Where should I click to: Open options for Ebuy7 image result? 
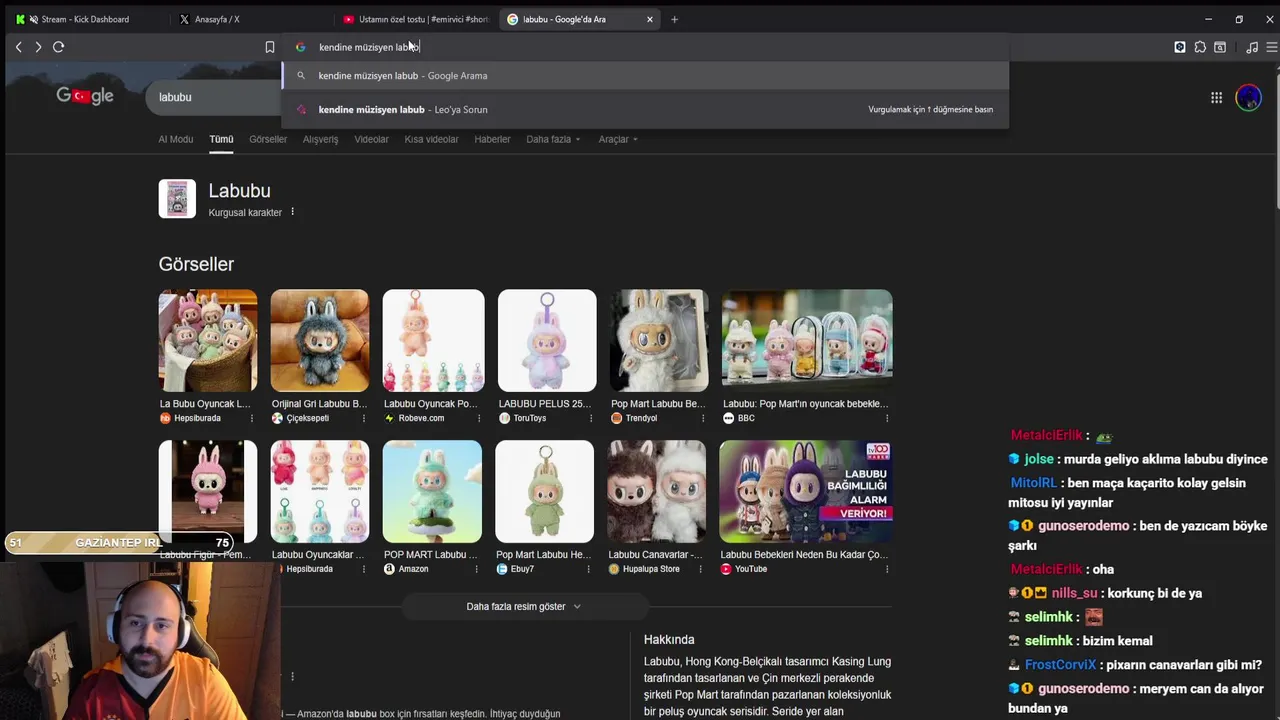pyautogui.click(x=591, y=569)
